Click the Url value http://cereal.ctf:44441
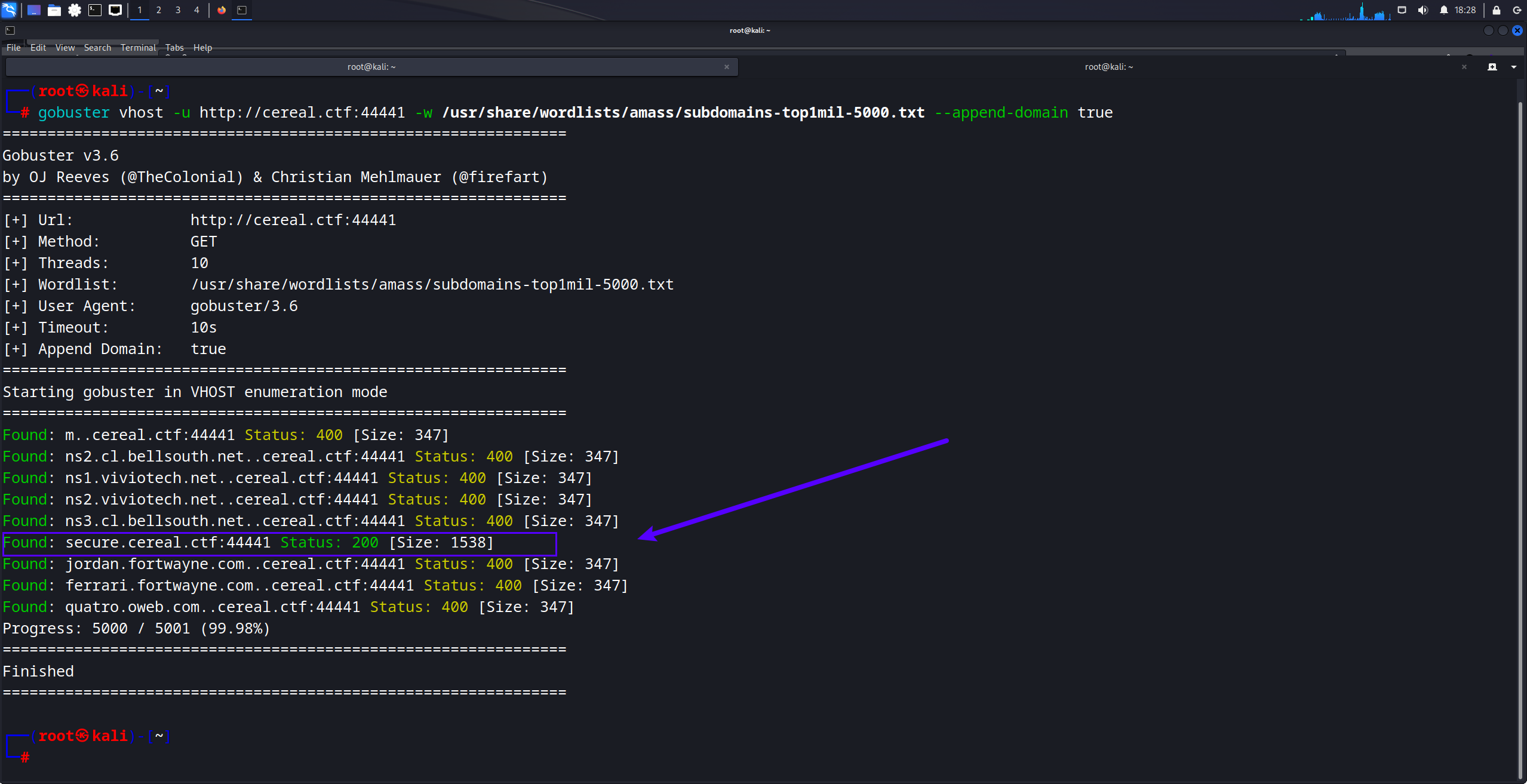Image resolution: width=1527 pixels, height=784 pixels. [x=293, y=220]
